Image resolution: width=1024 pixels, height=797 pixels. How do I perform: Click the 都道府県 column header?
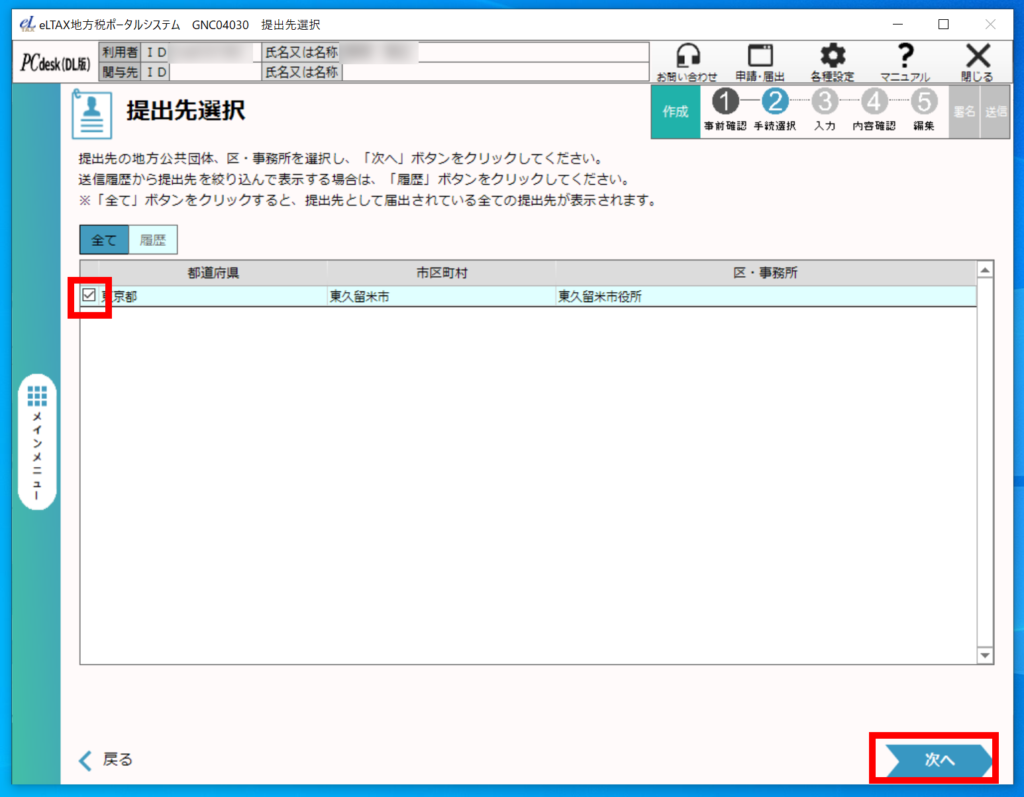click(x=204, y=273)
